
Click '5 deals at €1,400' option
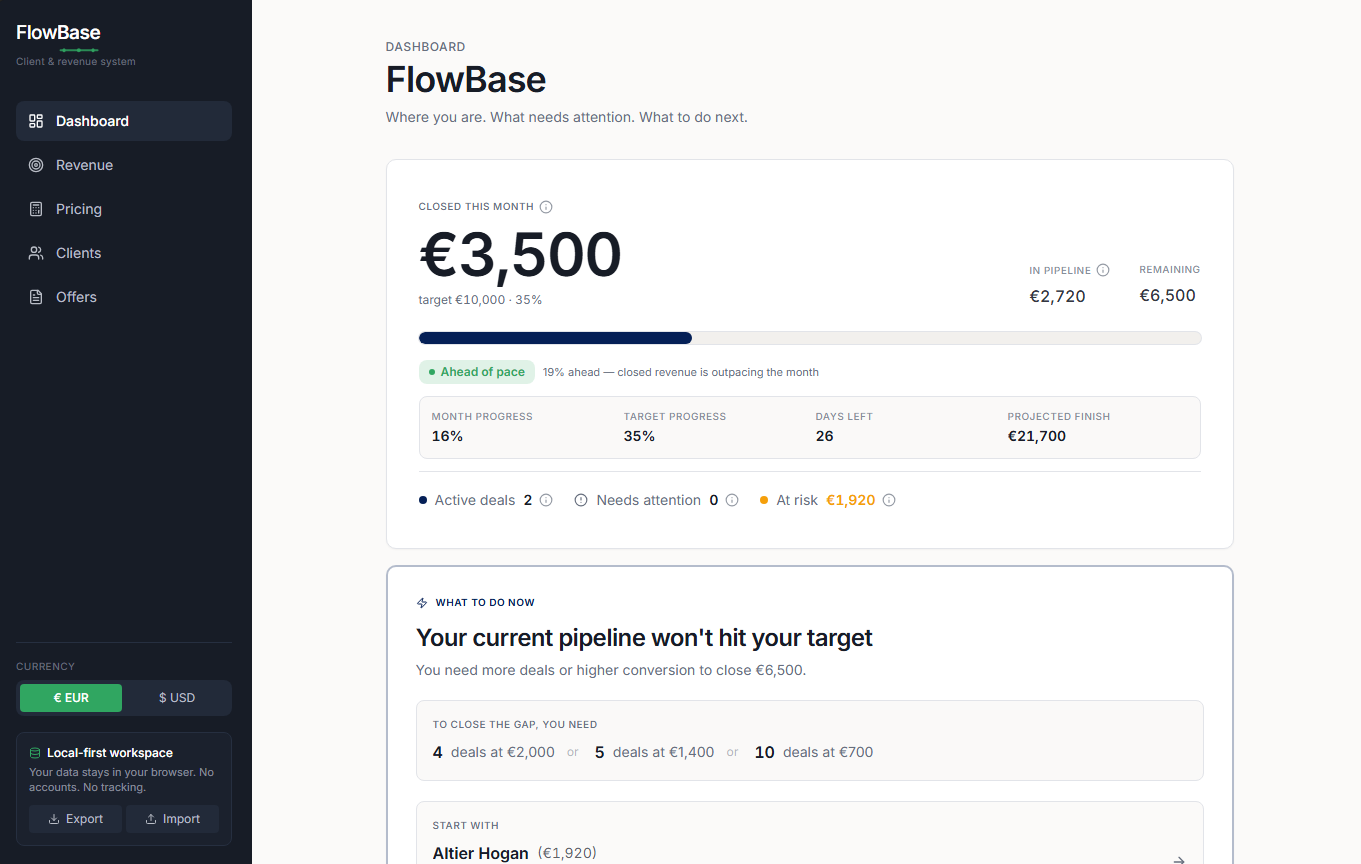655,752
